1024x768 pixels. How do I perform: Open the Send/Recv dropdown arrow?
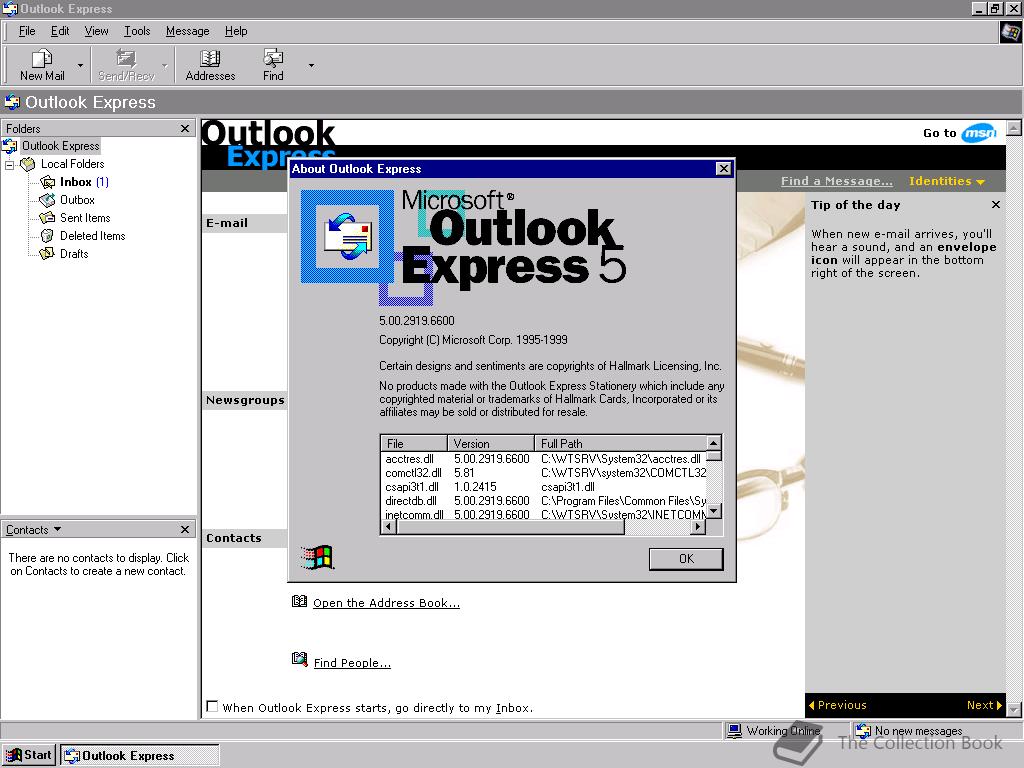(165, 65)
